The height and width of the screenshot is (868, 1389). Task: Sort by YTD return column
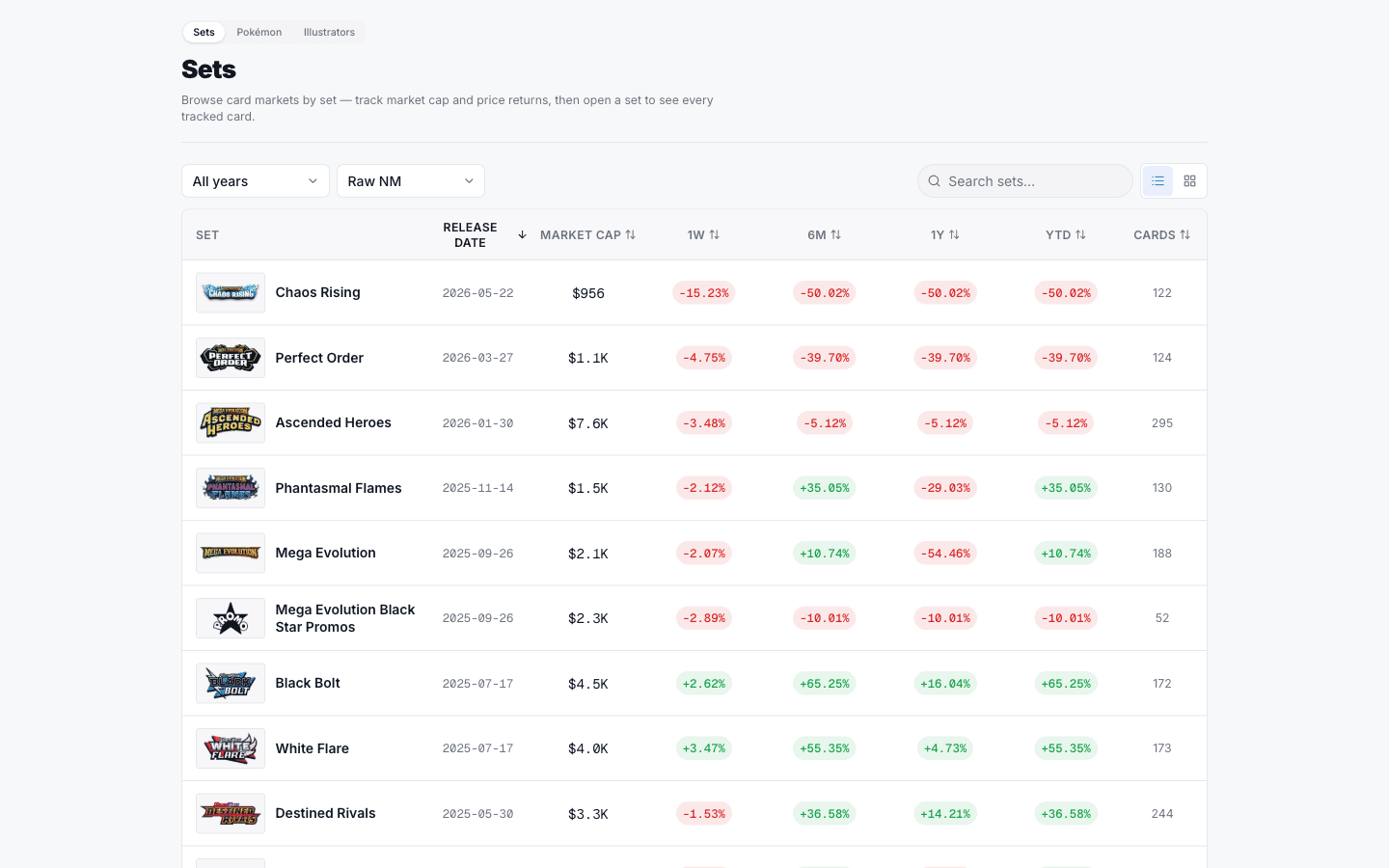1066,235
